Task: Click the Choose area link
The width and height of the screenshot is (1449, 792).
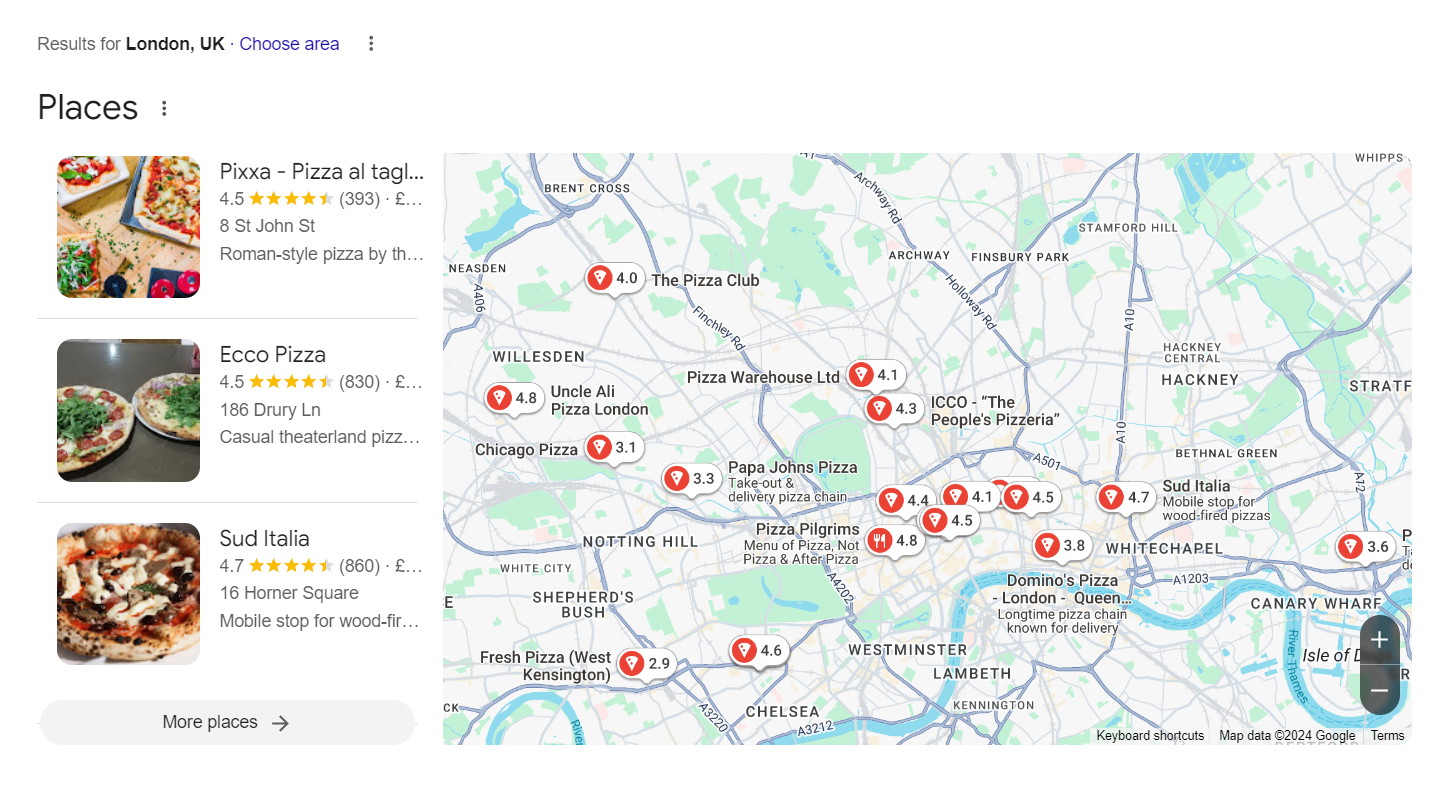Action: pos(289,44)
